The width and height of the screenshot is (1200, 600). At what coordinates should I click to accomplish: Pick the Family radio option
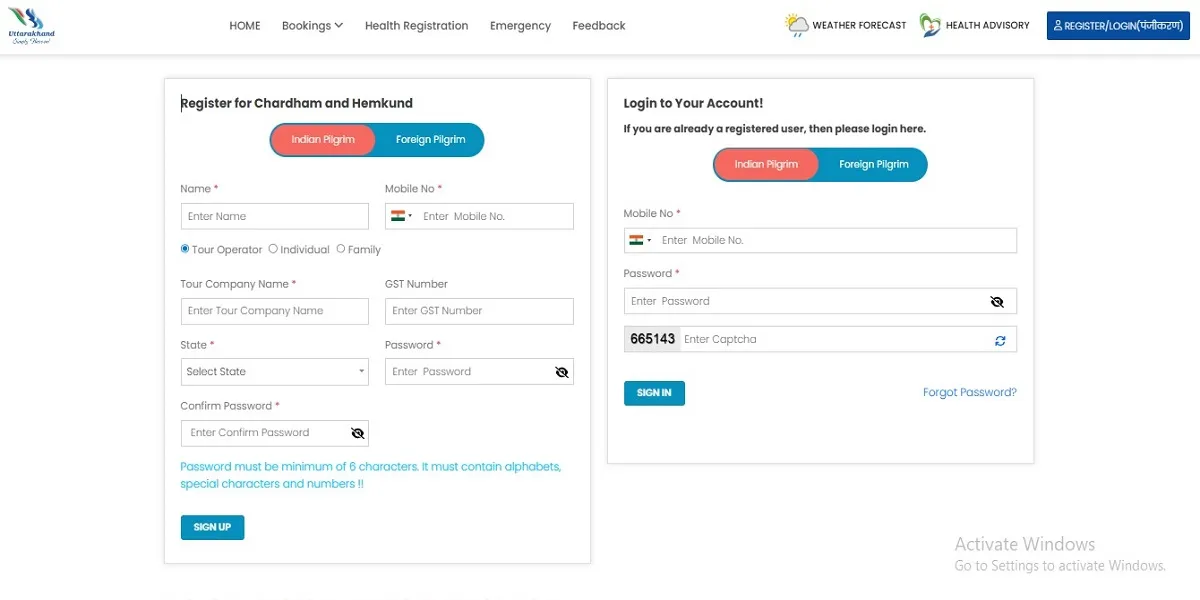tap(341, 249)
